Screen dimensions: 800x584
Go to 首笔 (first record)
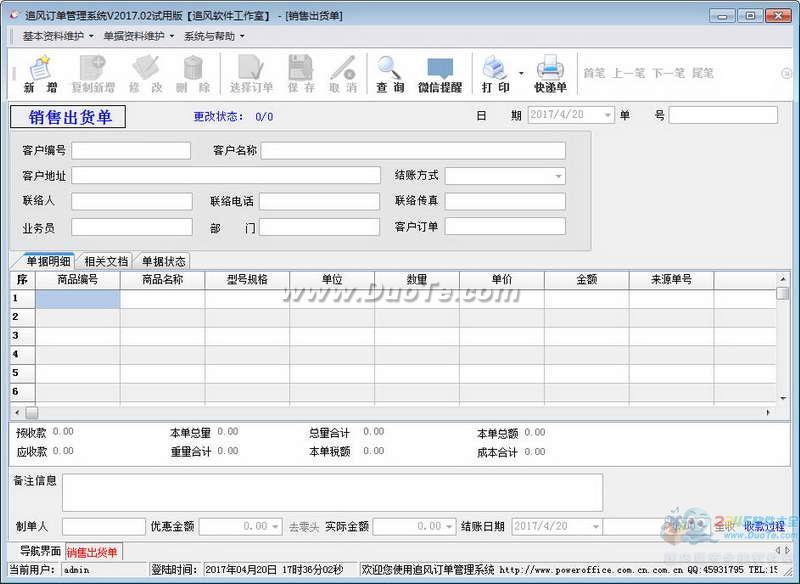pos(594,73)
